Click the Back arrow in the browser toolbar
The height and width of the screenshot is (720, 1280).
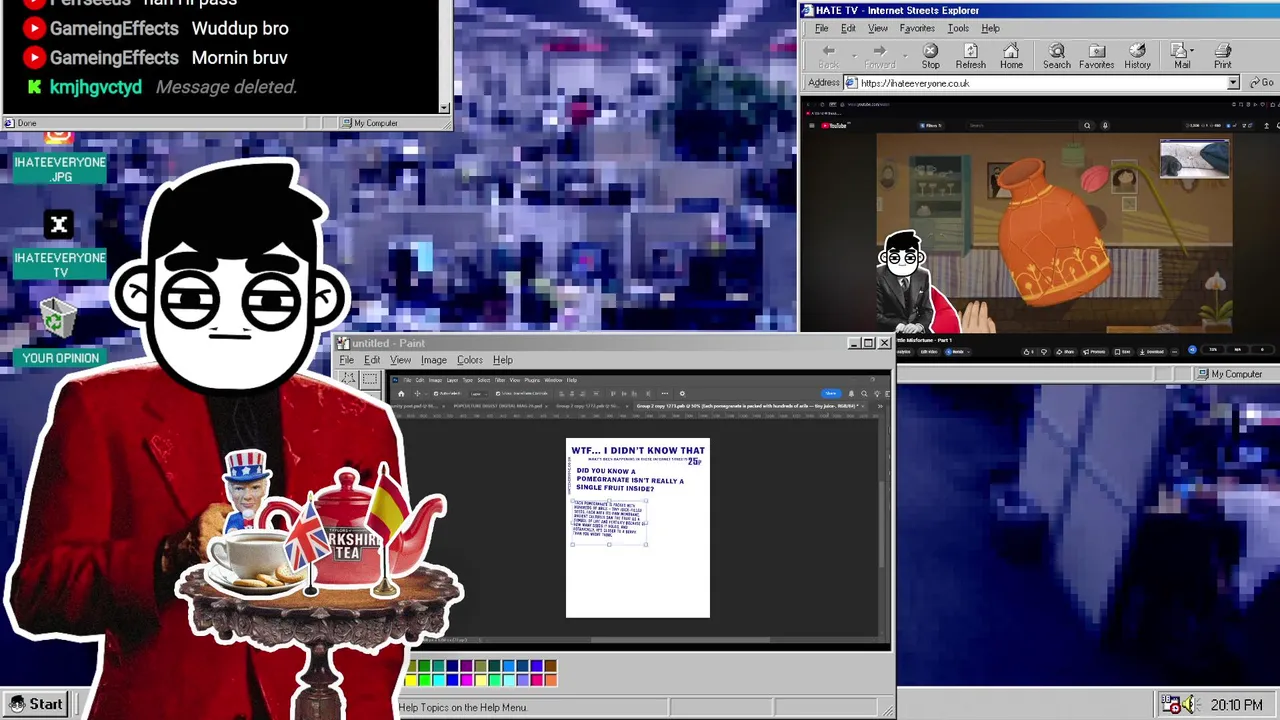828,56
